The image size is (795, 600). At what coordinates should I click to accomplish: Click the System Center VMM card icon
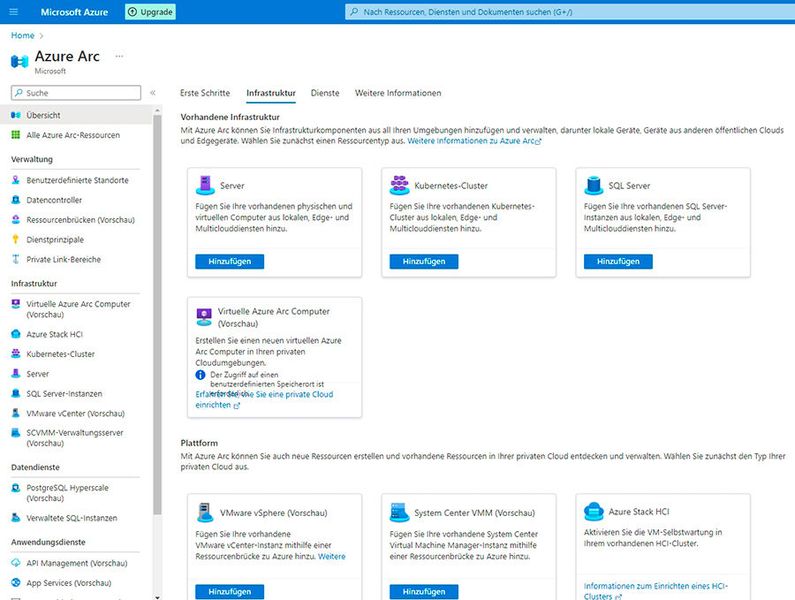[x=400, y=512]
